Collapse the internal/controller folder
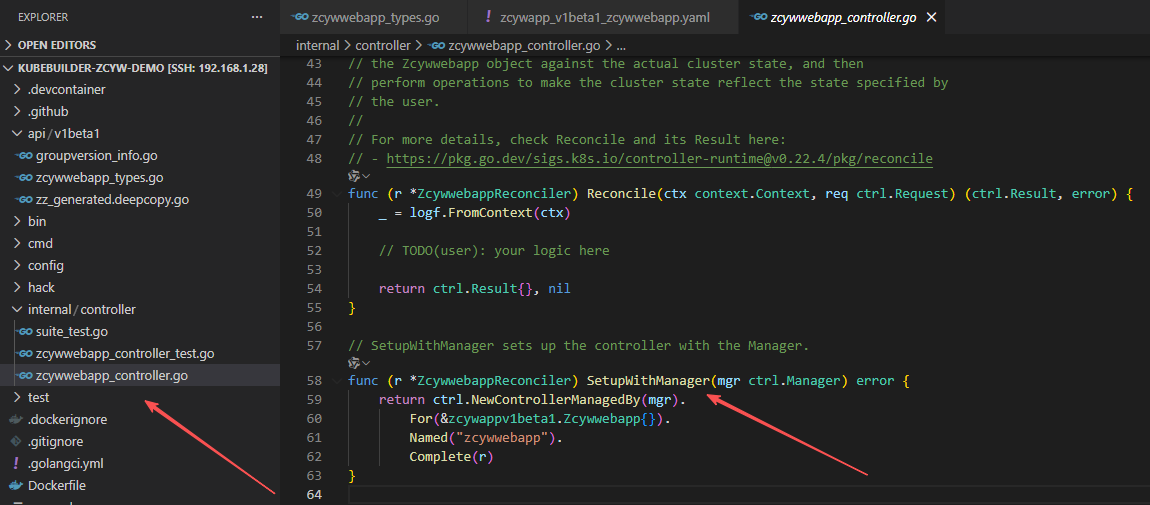 (x=17, y=309)
